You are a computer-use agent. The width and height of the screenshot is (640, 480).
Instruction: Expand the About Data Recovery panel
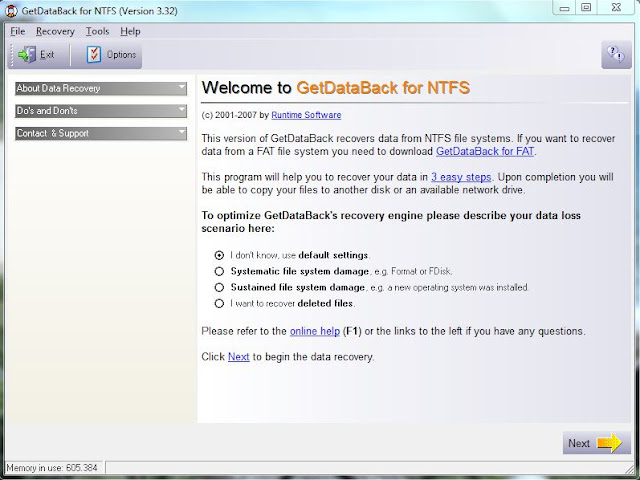click(101, 89)
